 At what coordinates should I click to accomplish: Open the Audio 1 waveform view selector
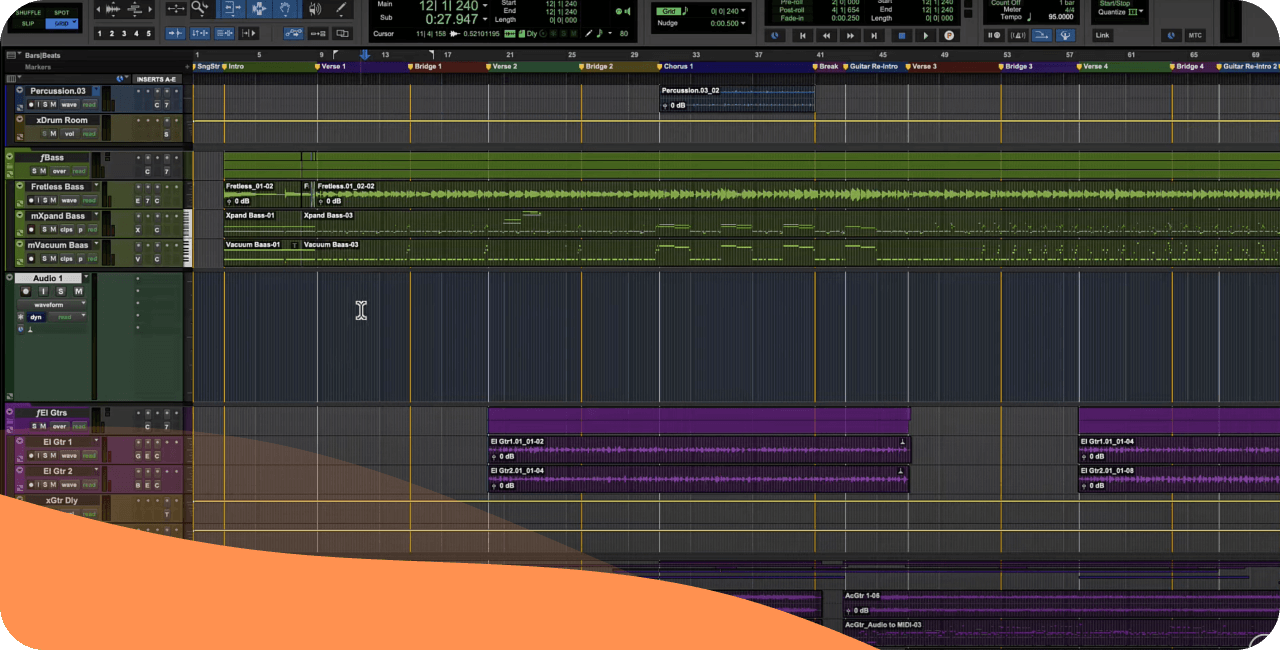click(50, 304)
